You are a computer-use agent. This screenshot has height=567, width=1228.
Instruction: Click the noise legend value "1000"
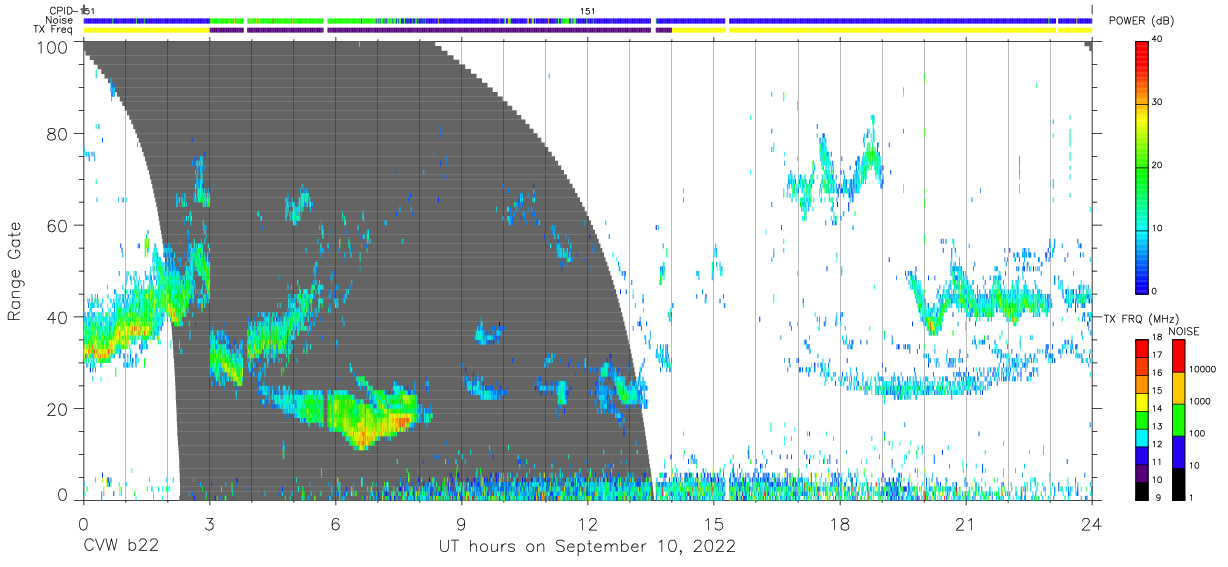click(1200, 401)
